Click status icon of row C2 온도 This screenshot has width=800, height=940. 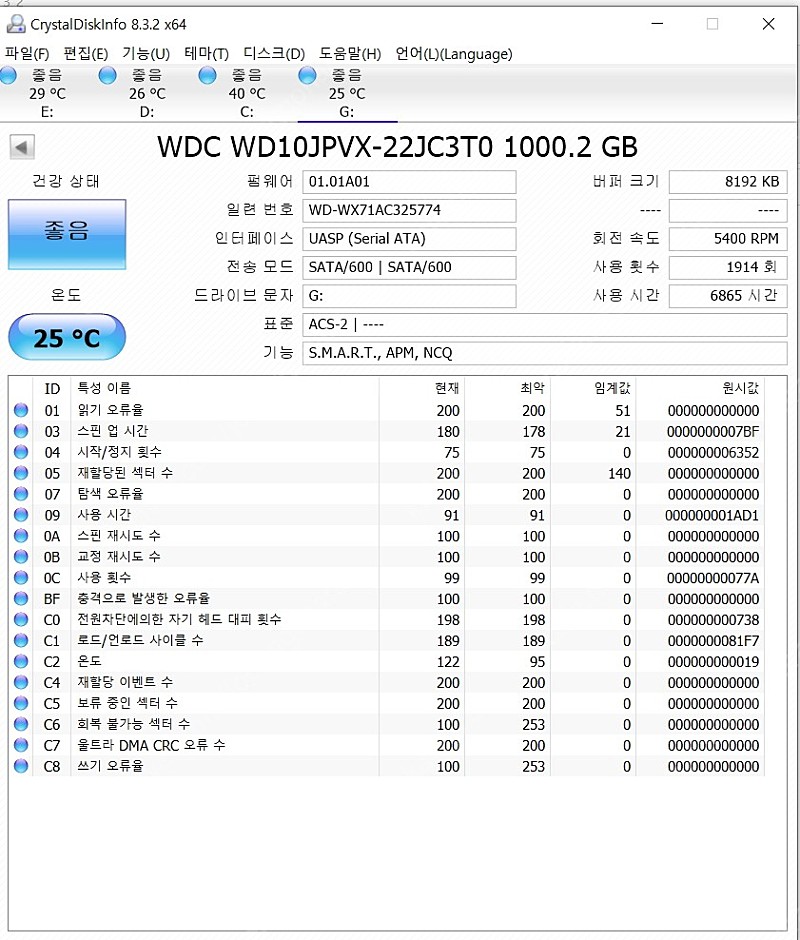pos(21,661)
